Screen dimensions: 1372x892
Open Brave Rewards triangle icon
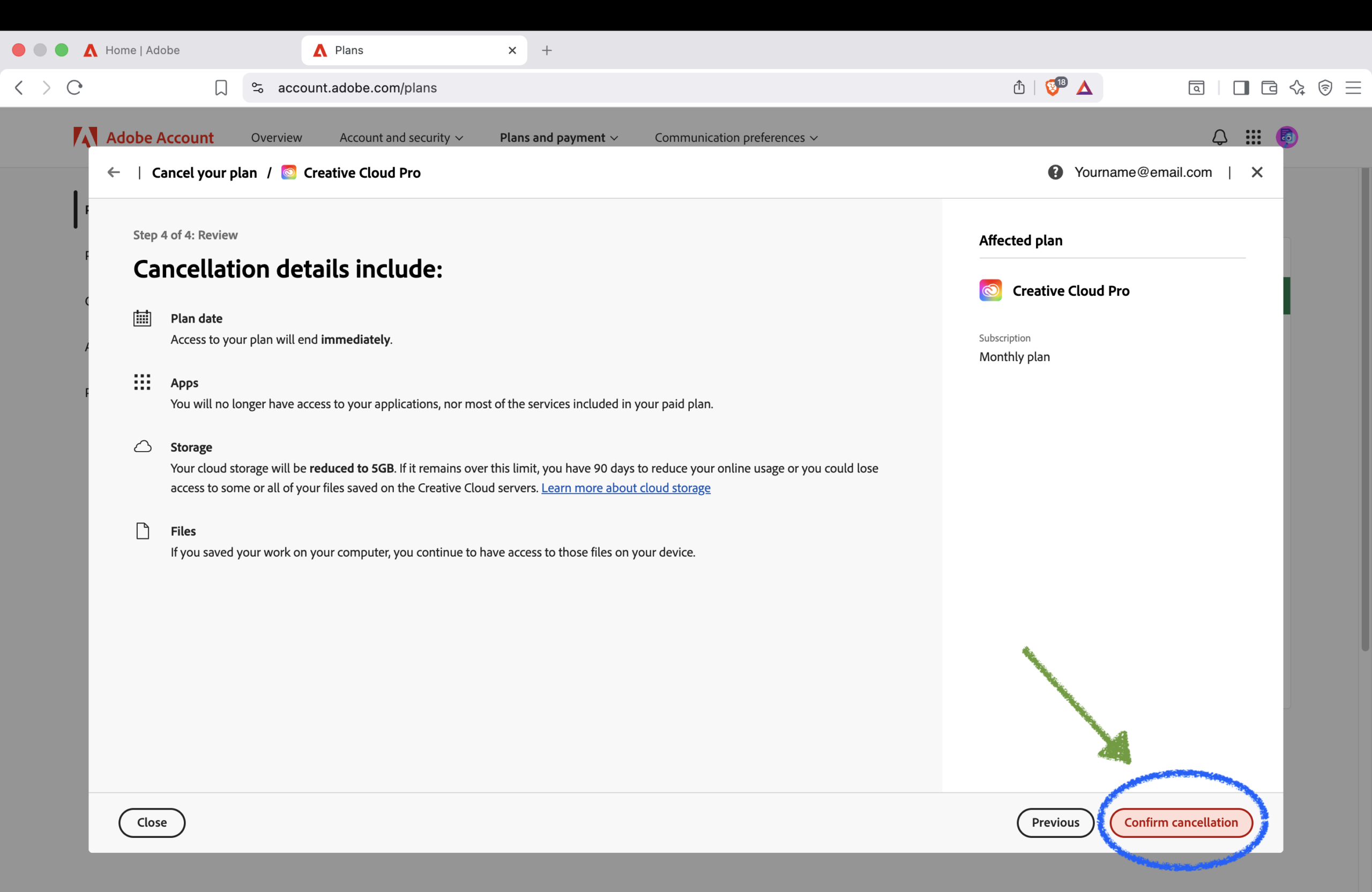(1084, 87)
